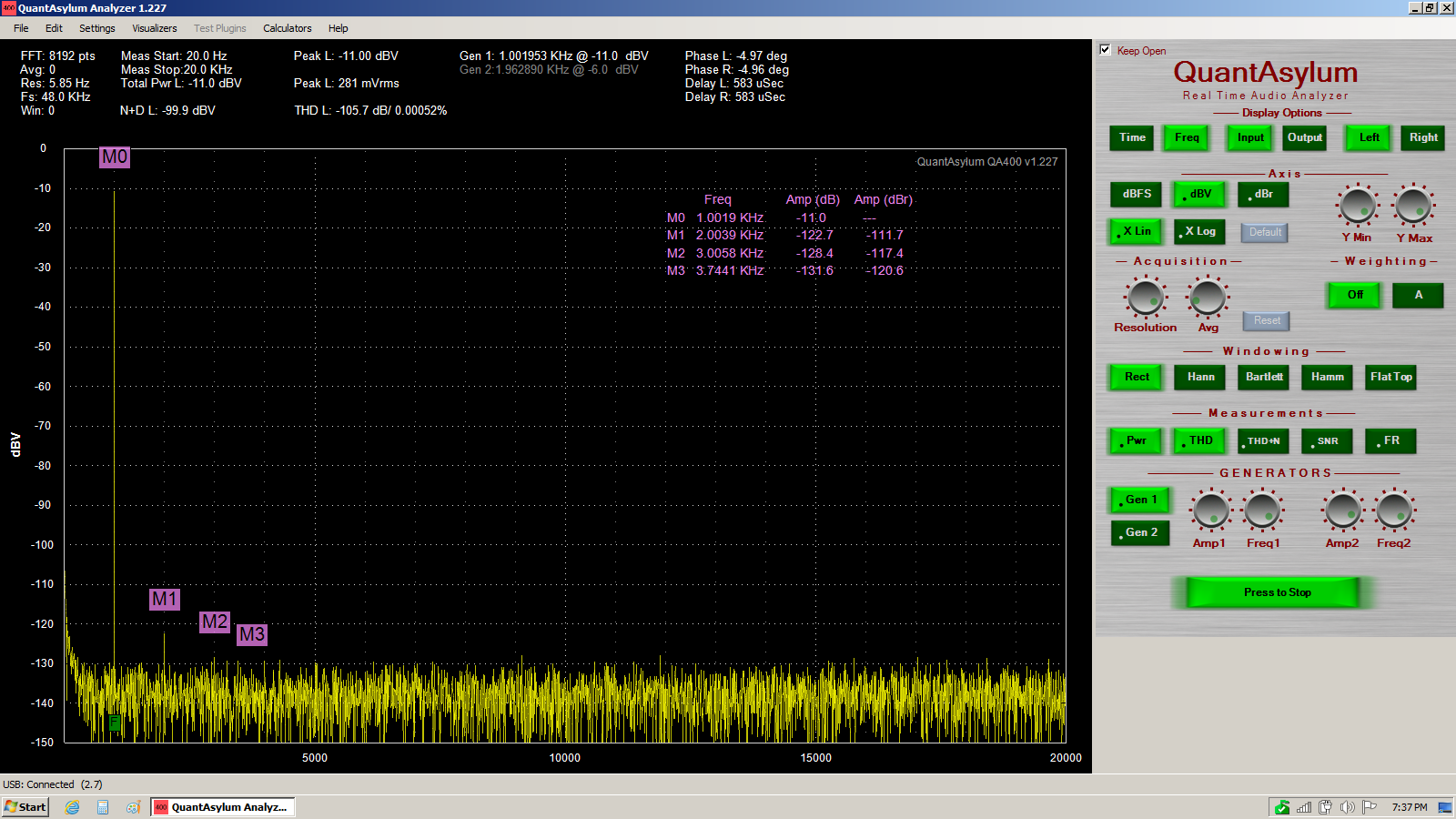Set the axis units to dBr
The width and height of the screenshot is (1456, 819).
point(1263,194)
